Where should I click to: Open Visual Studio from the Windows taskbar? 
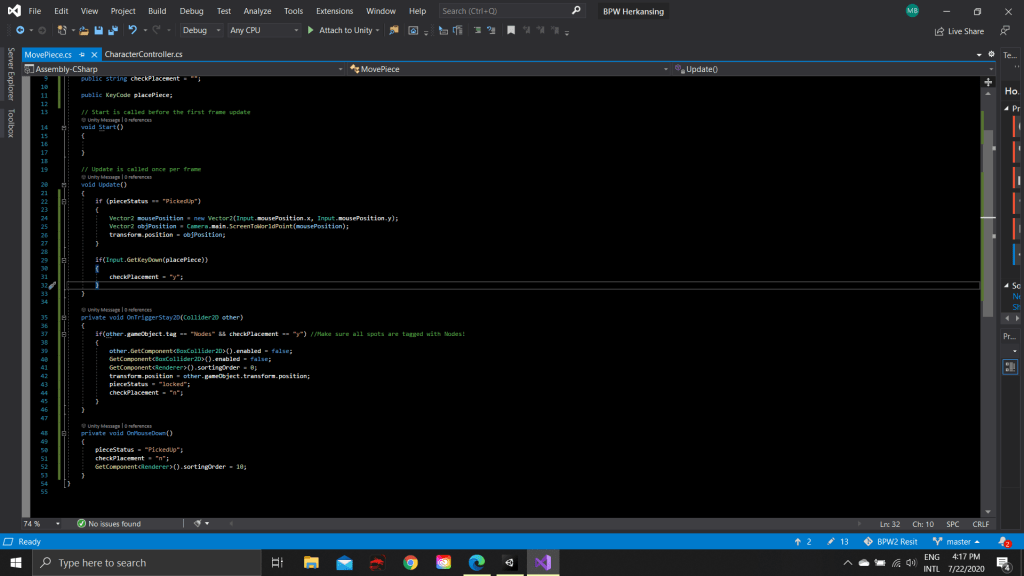[544, 563]
